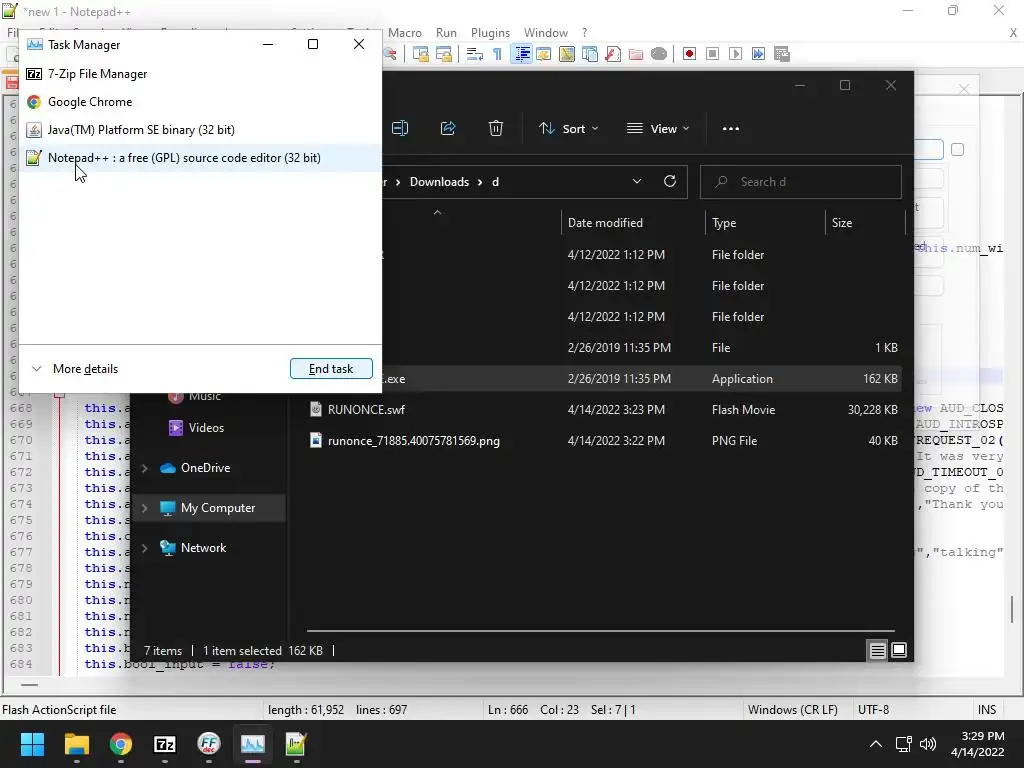Open the see more ellipsis in Explorer
Image resolution: width=1024 pixels, height=768 pixels.
pyautogui.click(x=731, y=129)
